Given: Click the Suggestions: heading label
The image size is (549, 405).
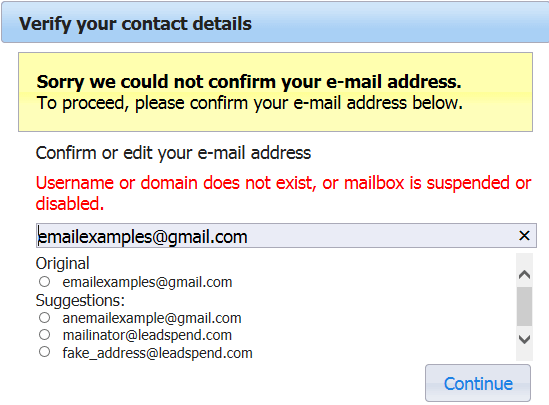Looking at the screenshot, I should (x=80, y=300).
